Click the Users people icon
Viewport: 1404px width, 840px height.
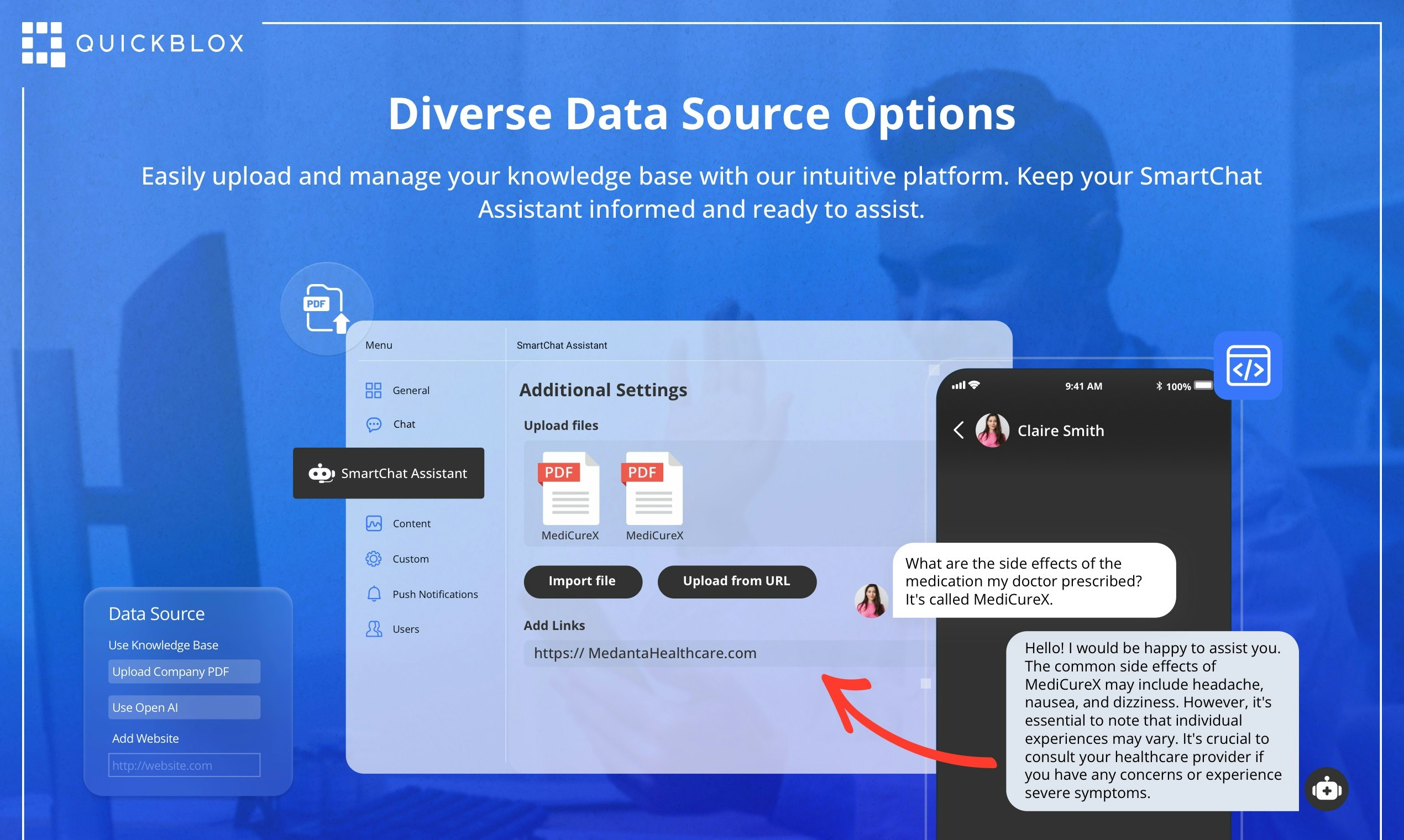(x=374, y=629)
